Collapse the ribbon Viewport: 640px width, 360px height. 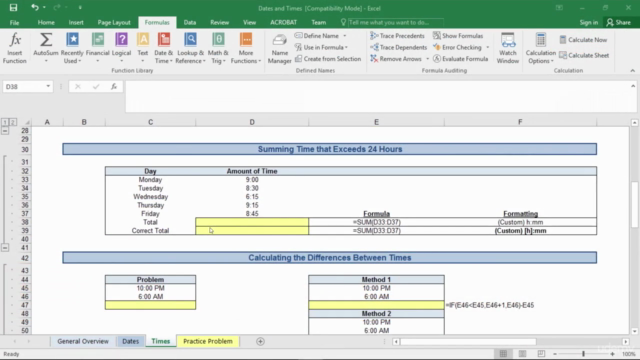click(632, 71)
